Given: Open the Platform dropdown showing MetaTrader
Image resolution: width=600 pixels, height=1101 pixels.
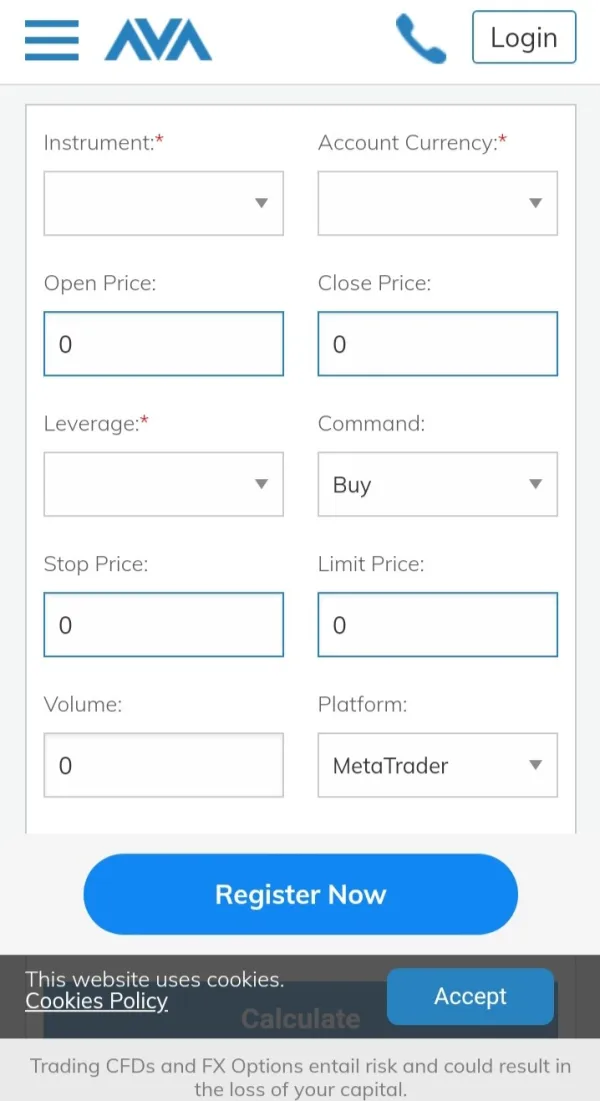Looking at the screenshot, I should [437, 765].
